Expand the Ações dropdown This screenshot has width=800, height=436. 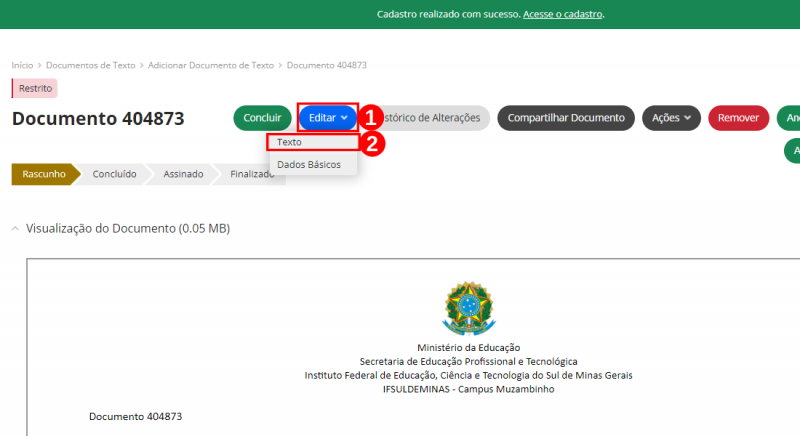(671, 118)
